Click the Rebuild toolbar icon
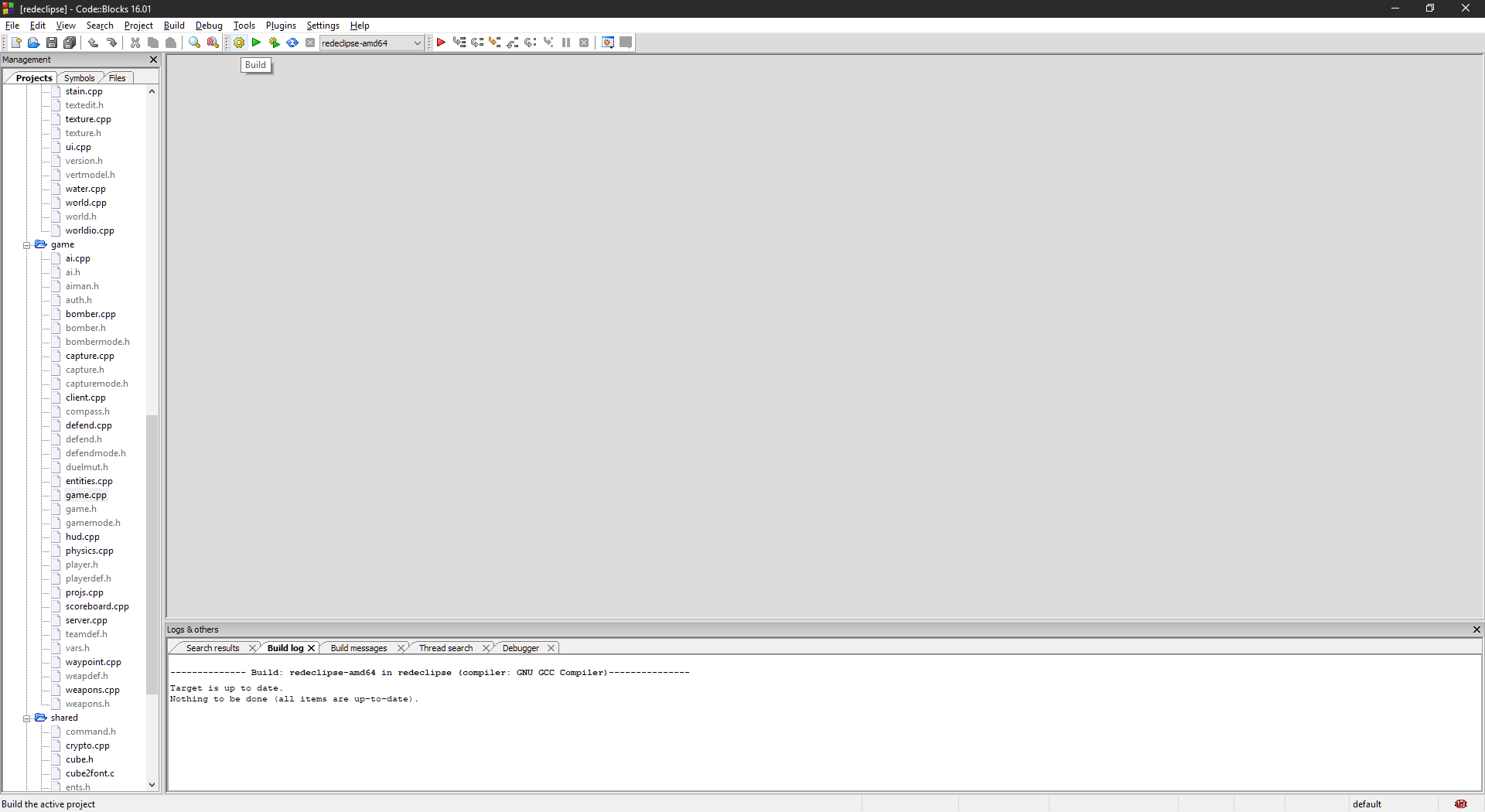 point(292,43)
